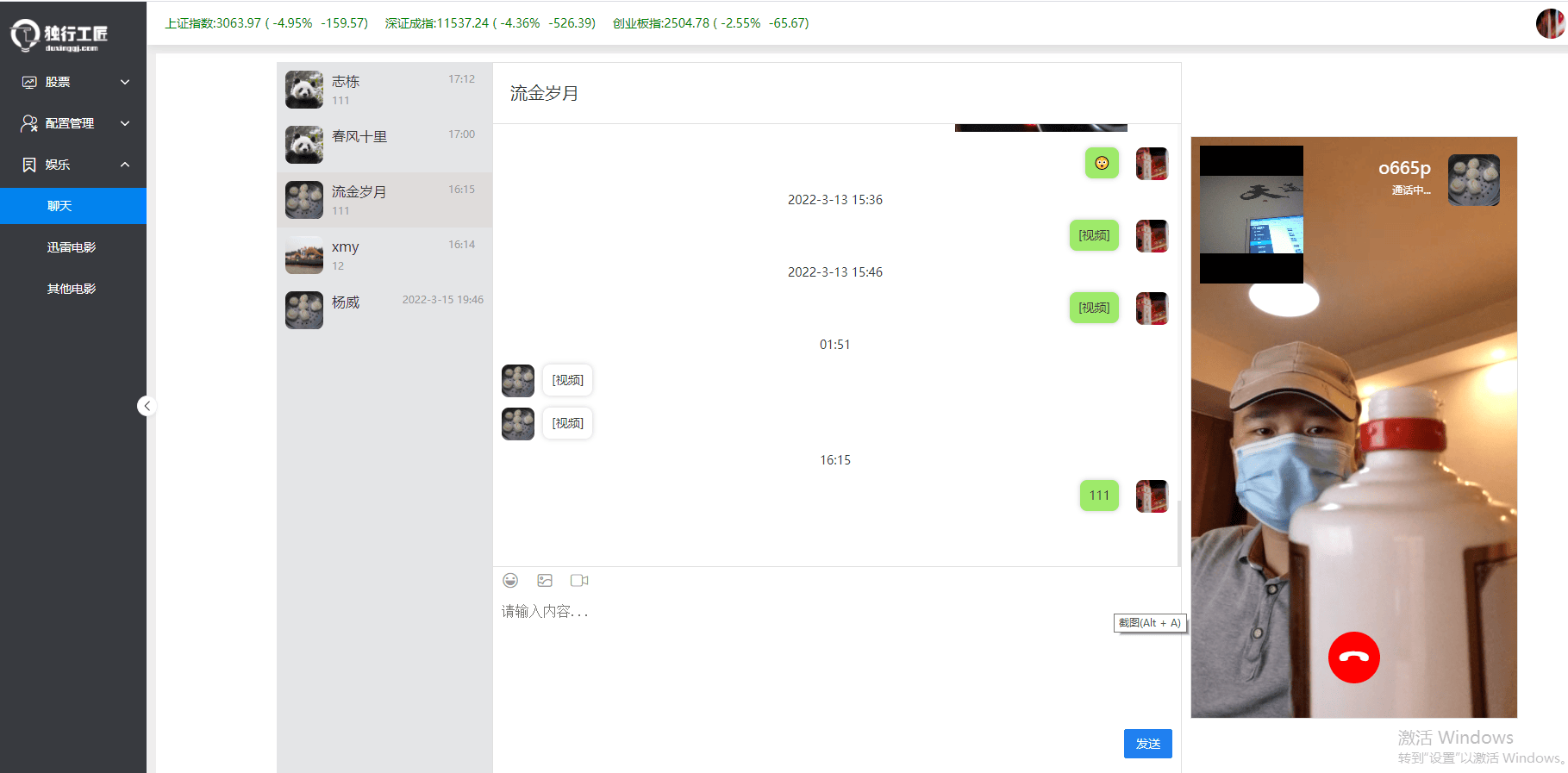Screen dimensions: 1568x773
Task: Click the image upload icon
Action: click(x=545, y=581)
